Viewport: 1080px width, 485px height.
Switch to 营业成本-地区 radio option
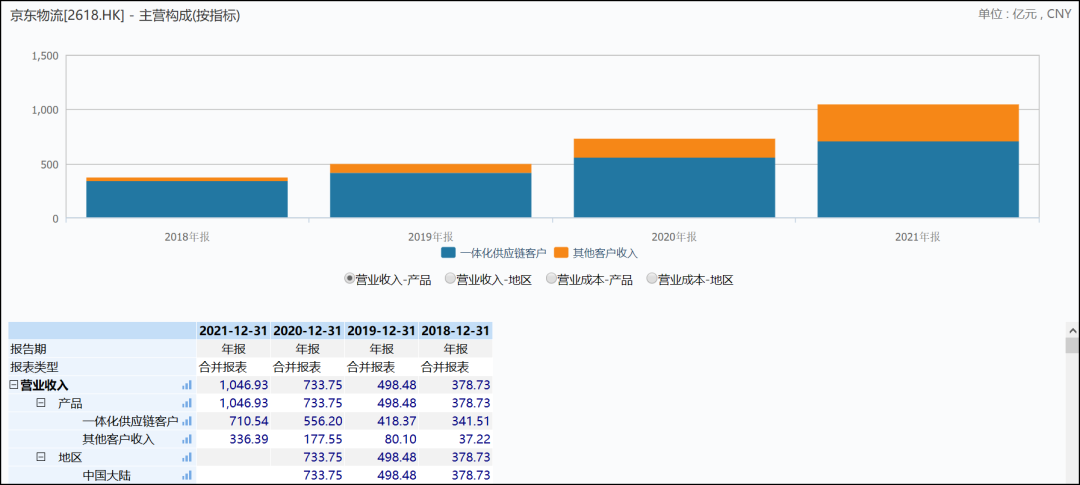[652, 280]
